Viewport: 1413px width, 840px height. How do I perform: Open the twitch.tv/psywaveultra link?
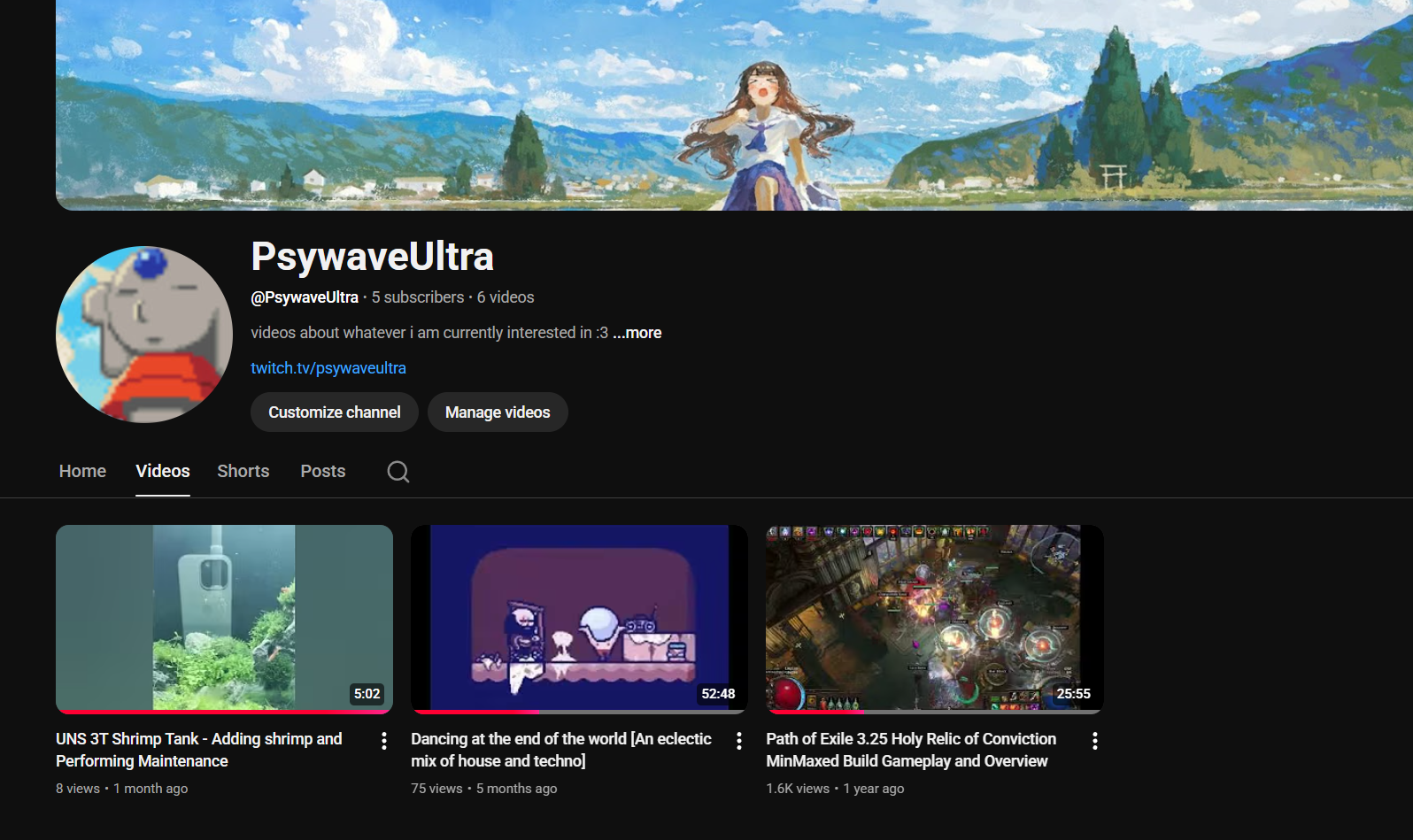(x=328, y=368)
